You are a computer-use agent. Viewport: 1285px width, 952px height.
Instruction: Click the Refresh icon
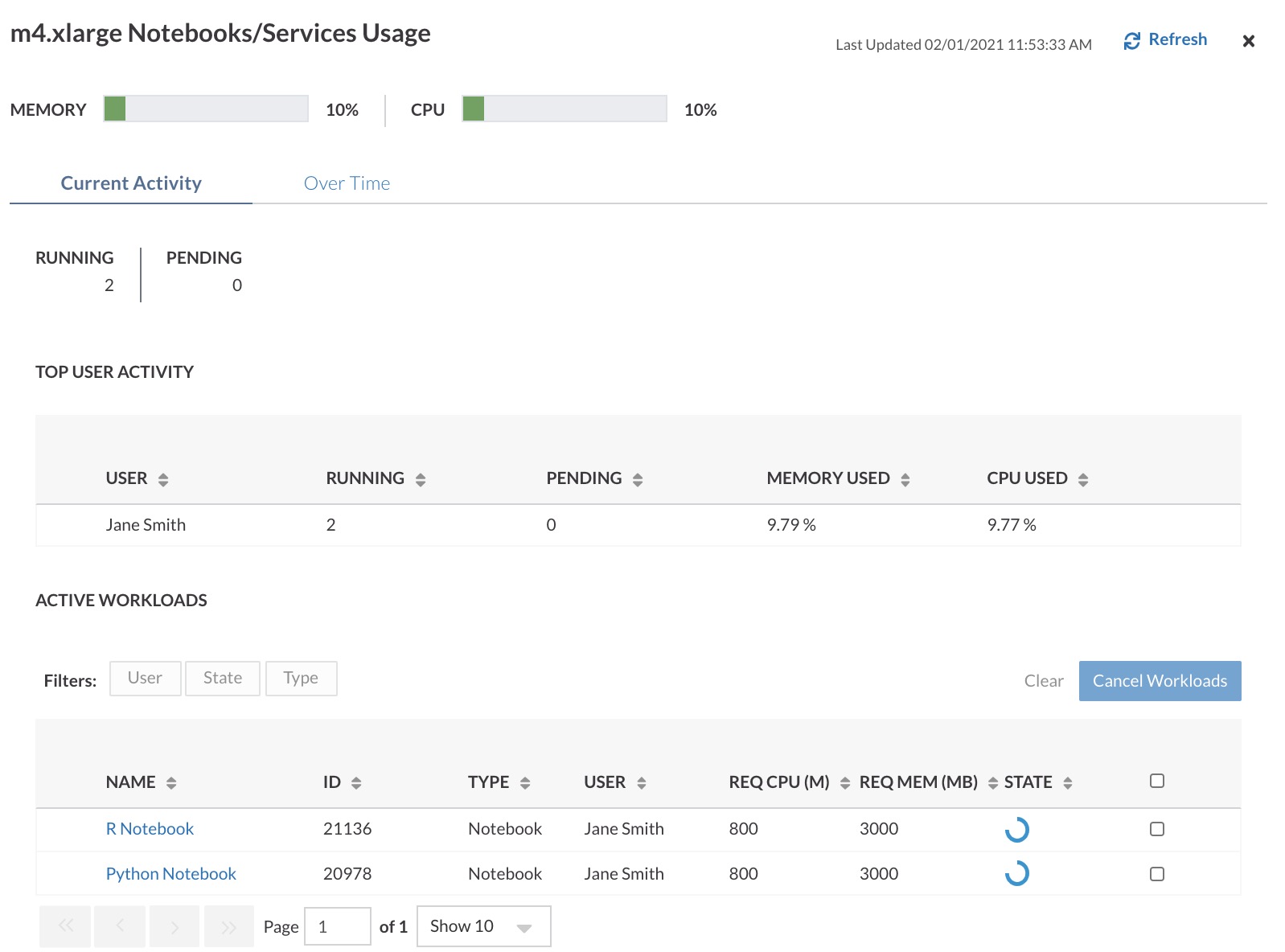[1131, 41]
